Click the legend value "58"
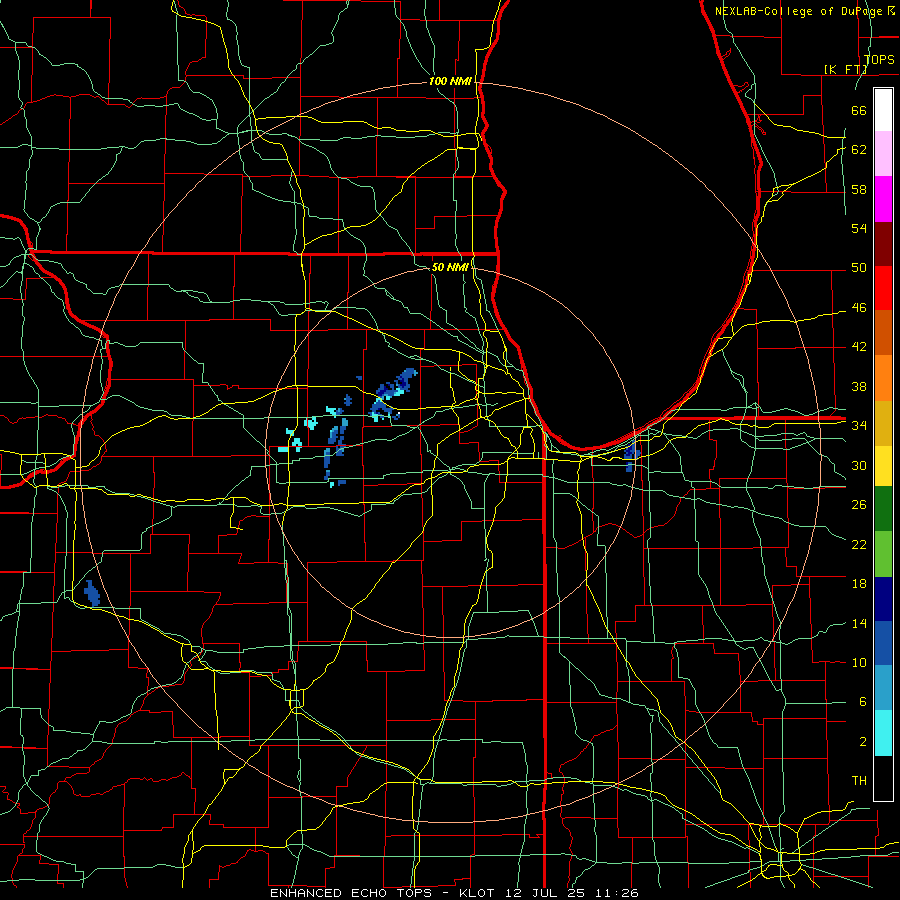This screenshot has width=900, height=900. click(x=859, y=189)
